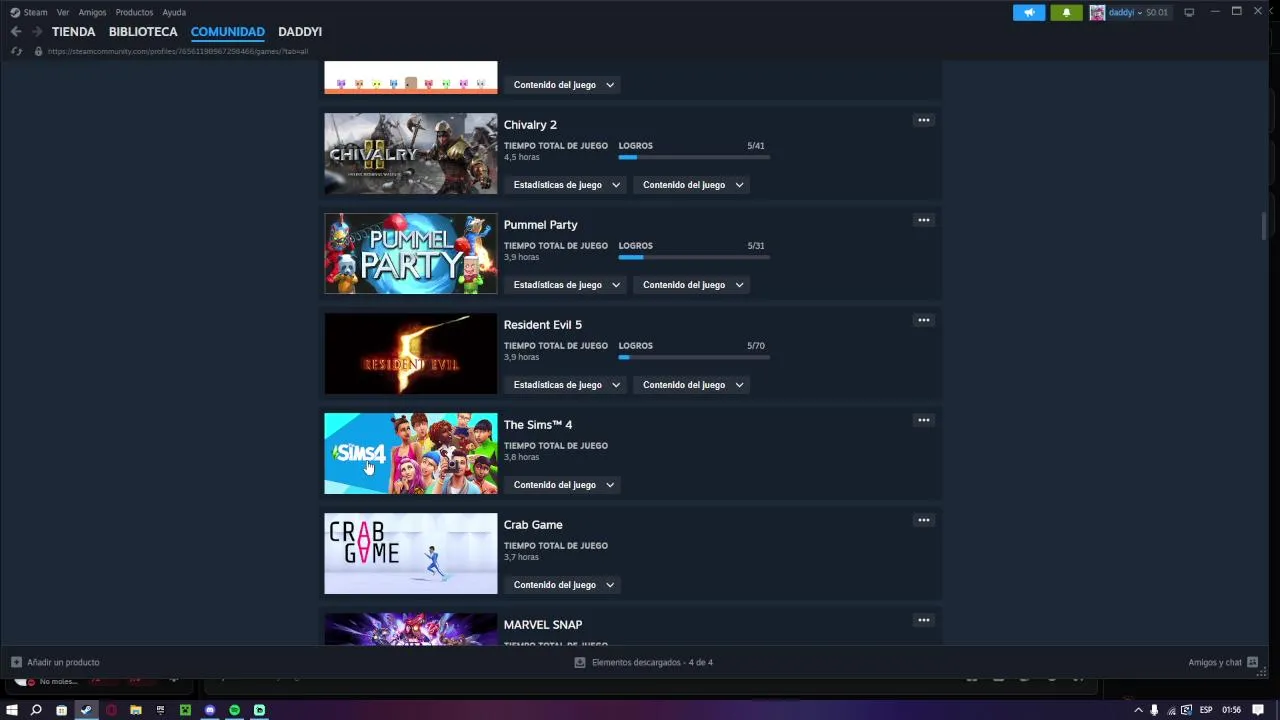
Task: Click the plus icon for Añadir un producto
Action: (x=16, y=662)
